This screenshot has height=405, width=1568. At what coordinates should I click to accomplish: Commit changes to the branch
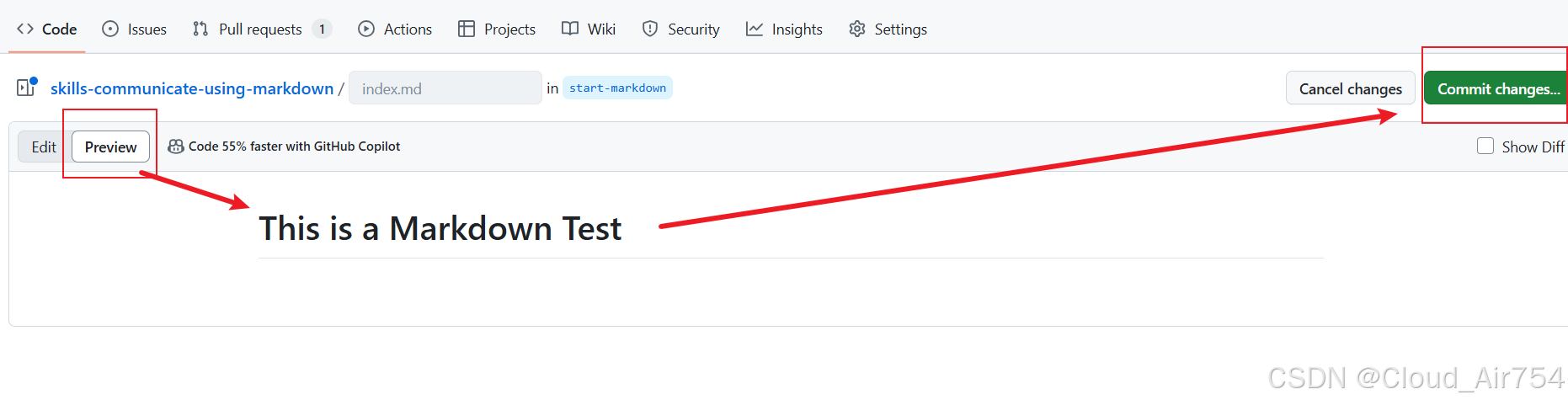click(x=1496, y=88)
